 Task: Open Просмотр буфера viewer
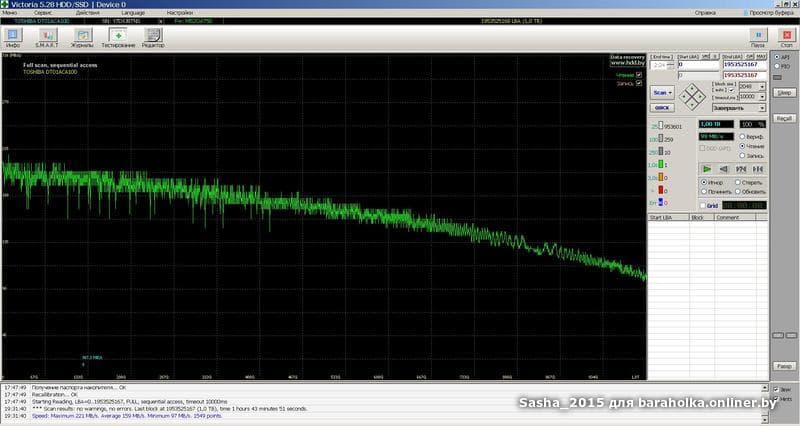click(771, 13)
